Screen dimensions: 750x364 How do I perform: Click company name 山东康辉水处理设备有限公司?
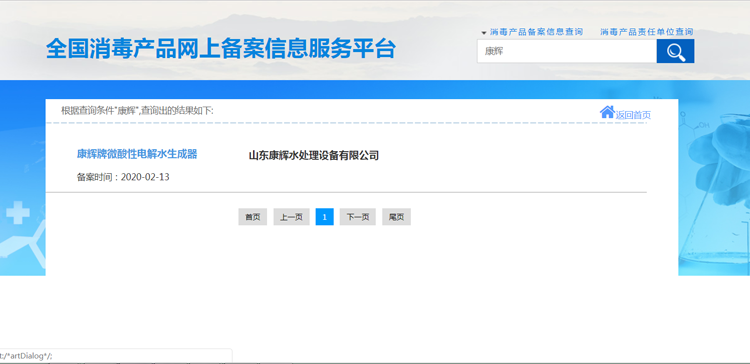coord(314,155)
